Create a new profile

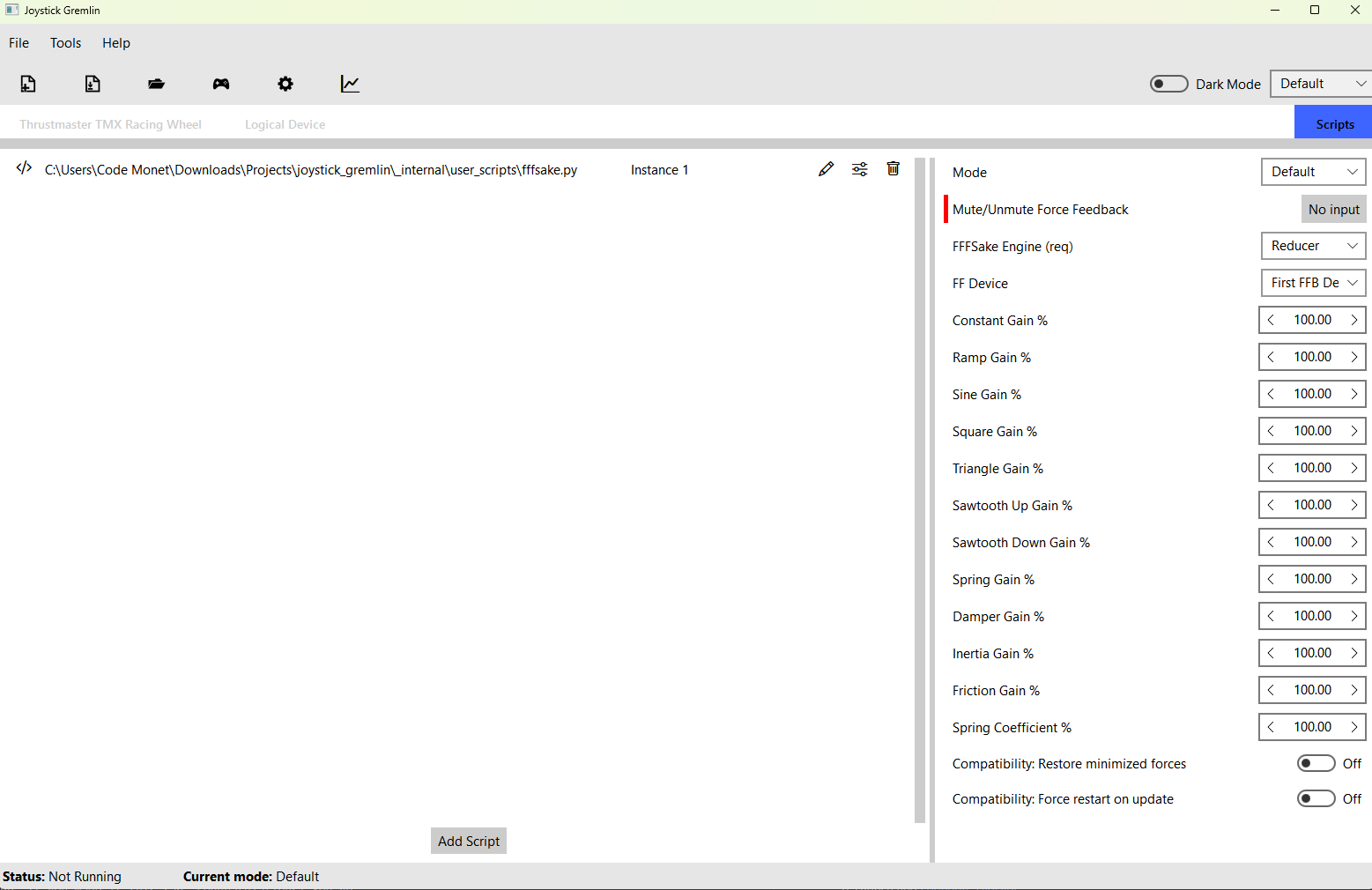tap(27, 84)
